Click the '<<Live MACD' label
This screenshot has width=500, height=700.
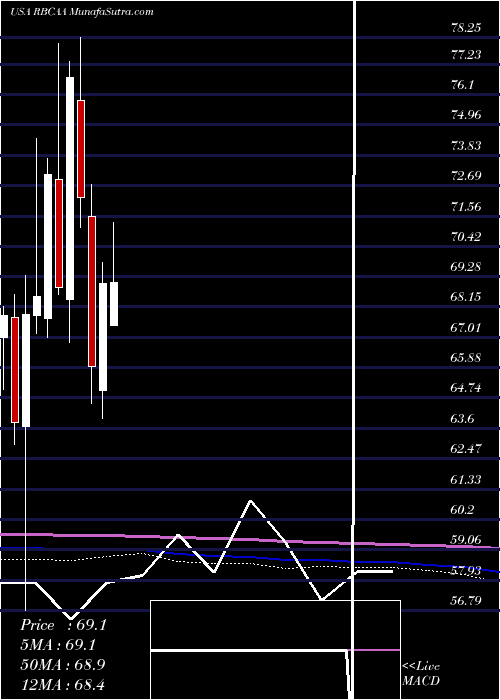click(421, 674)
